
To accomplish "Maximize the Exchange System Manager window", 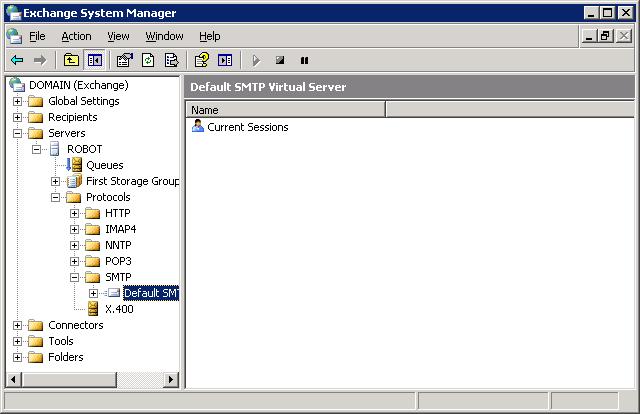I will pos(607,13).
